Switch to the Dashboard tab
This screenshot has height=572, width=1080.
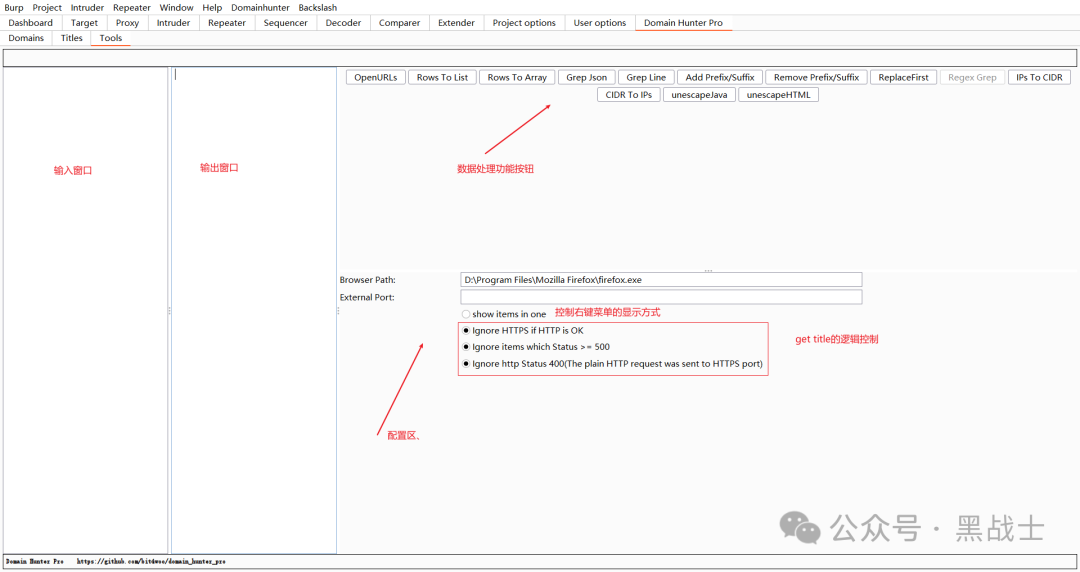click(x=30, y=23)
